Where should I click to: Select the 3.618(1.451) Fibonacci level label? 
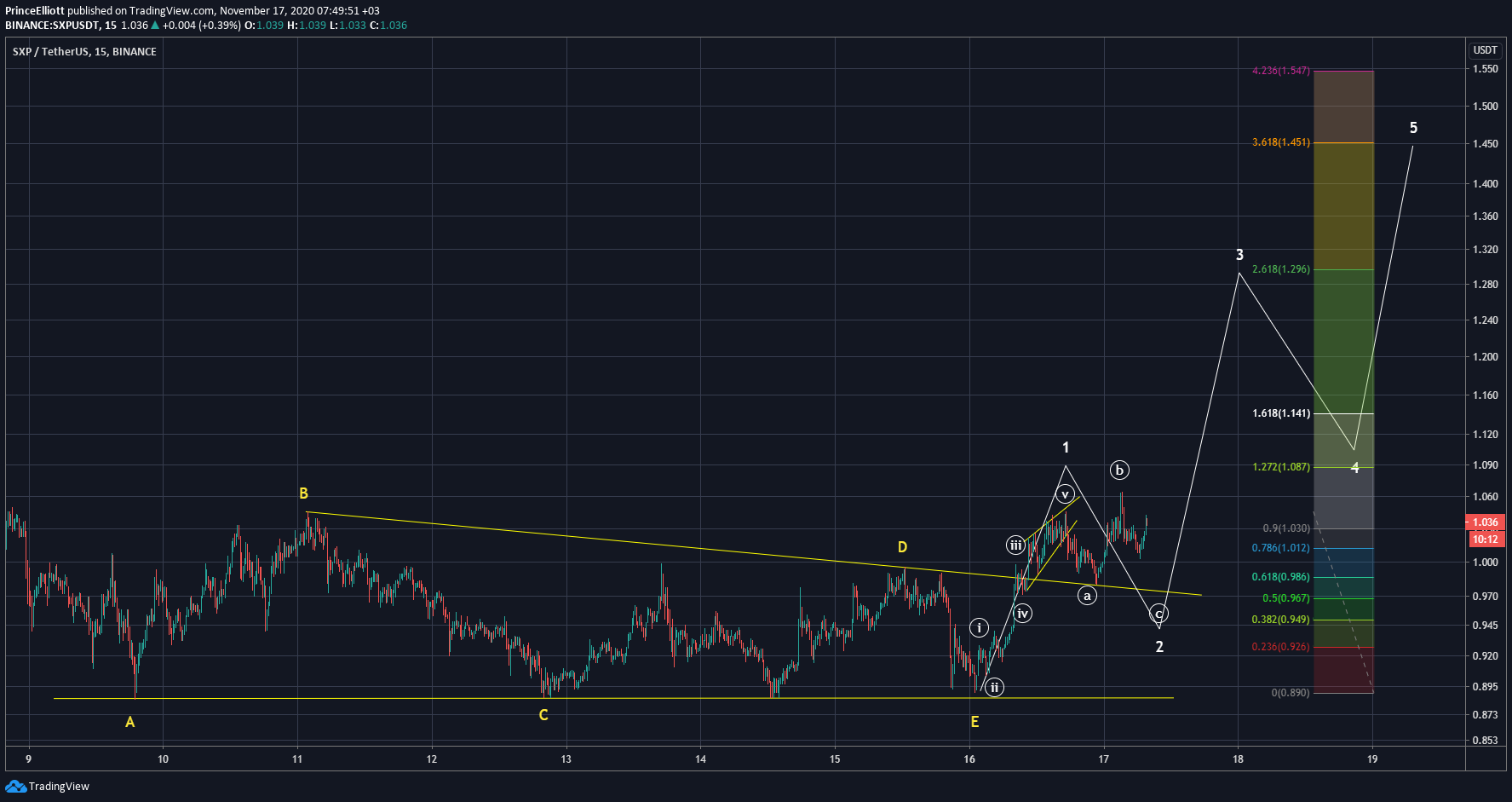1281,142
